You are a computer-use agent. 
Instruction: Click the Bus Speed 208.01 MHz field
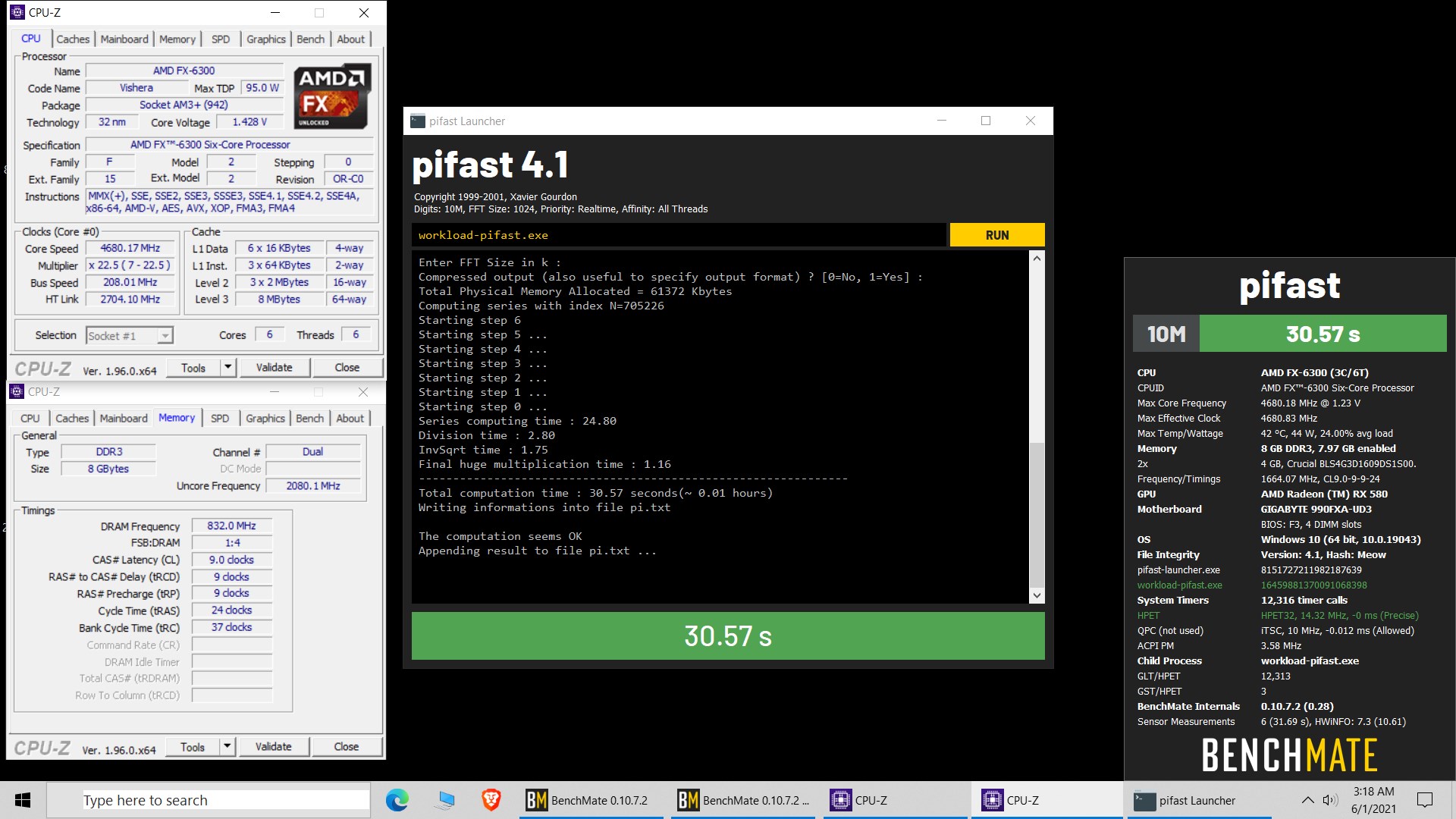point(130,283)
